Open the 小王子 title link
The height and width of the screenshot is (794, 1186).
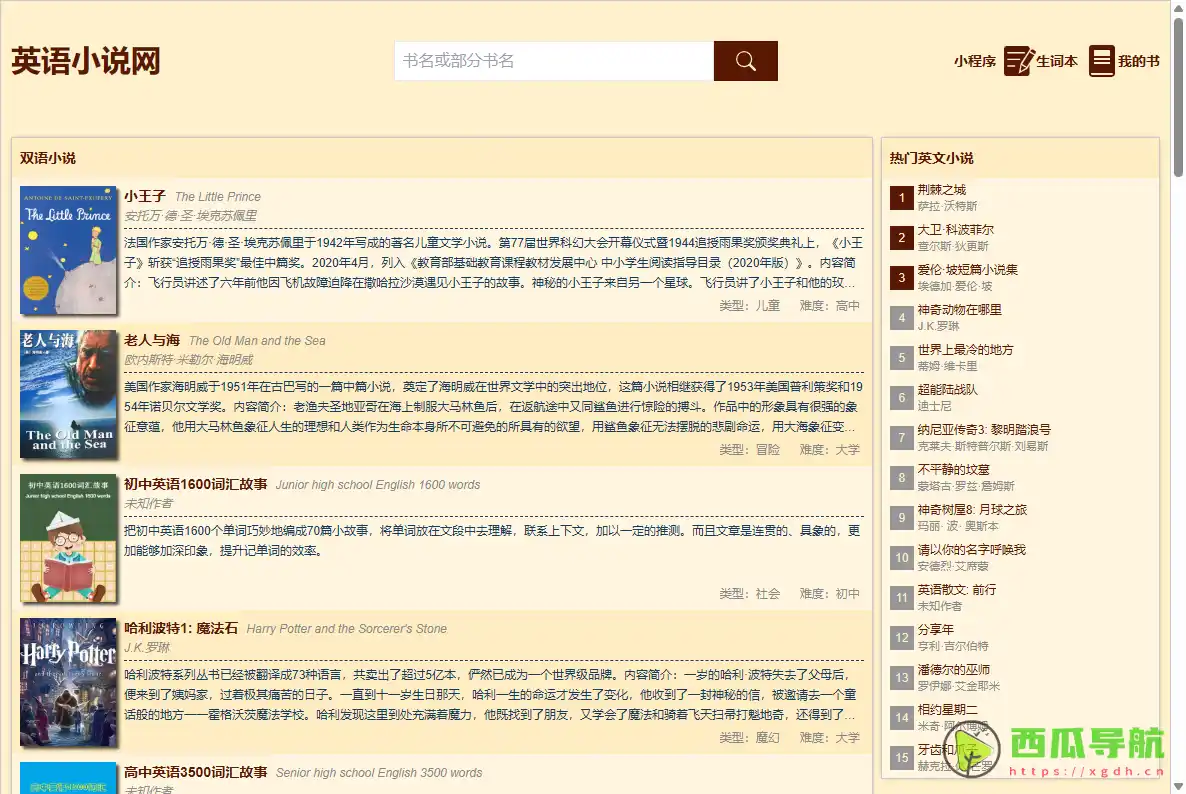pos(144,196)
